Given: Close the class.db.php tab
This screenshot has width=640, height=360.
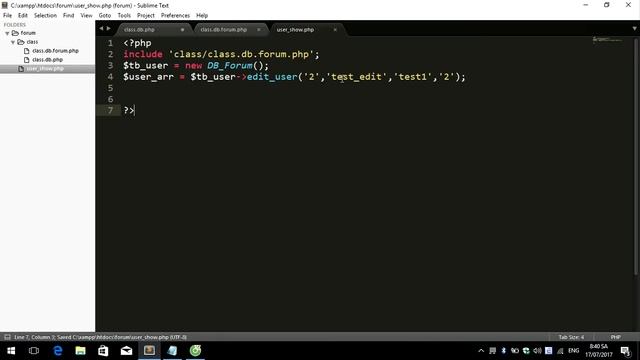Looking at the screenshot, I should (x=182, y=30).
